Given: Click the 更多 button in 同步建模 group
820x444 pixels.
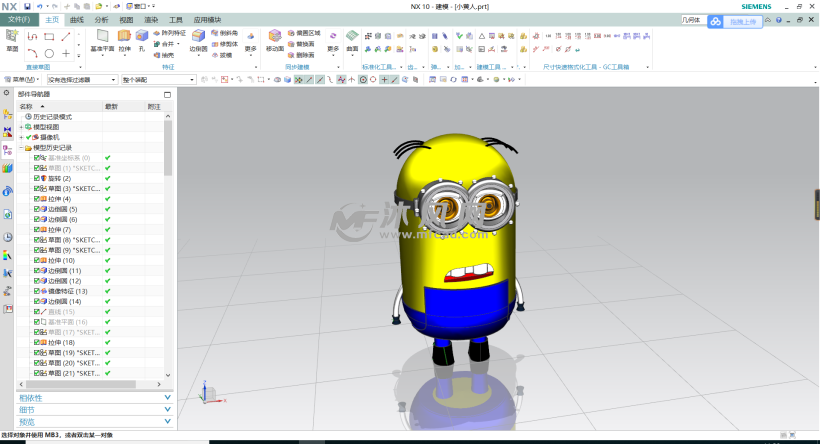Looking at the screenshot, I should click(x=333, y=41).
